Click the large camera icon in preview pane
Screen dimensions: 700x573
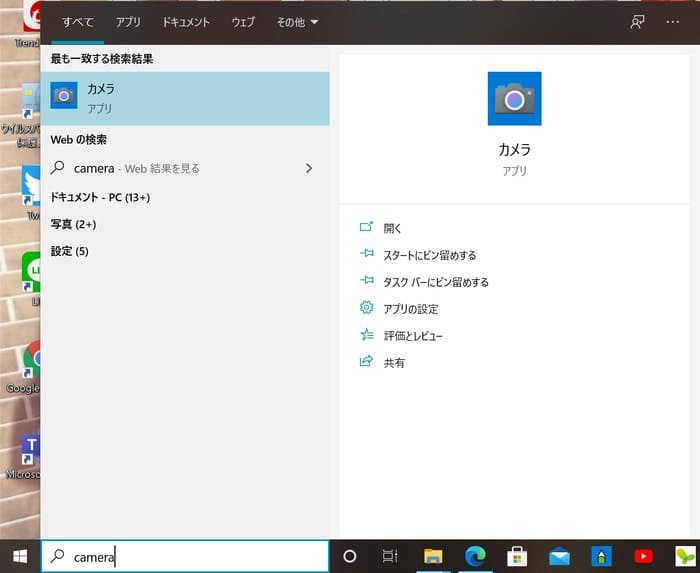click(x=514, y=99)
